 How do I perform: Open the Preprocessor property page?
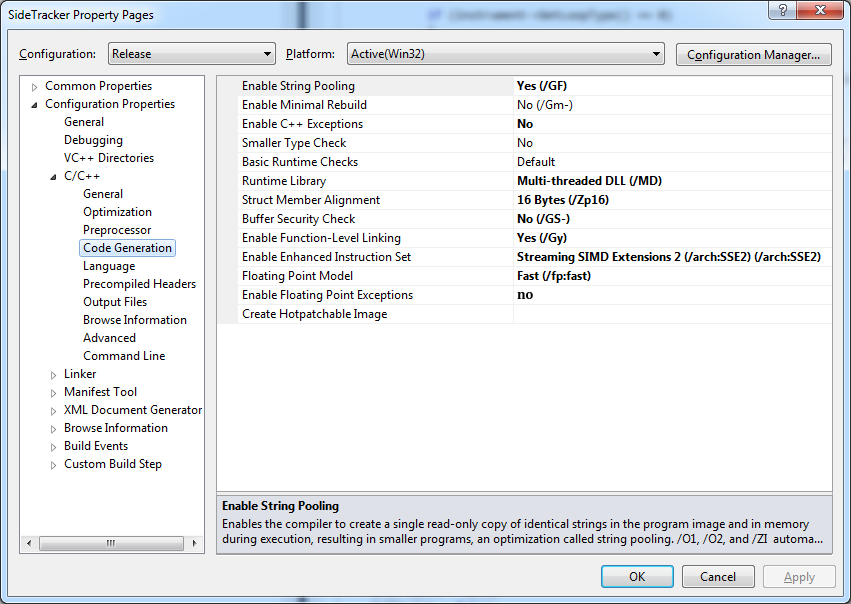[117, 230]
